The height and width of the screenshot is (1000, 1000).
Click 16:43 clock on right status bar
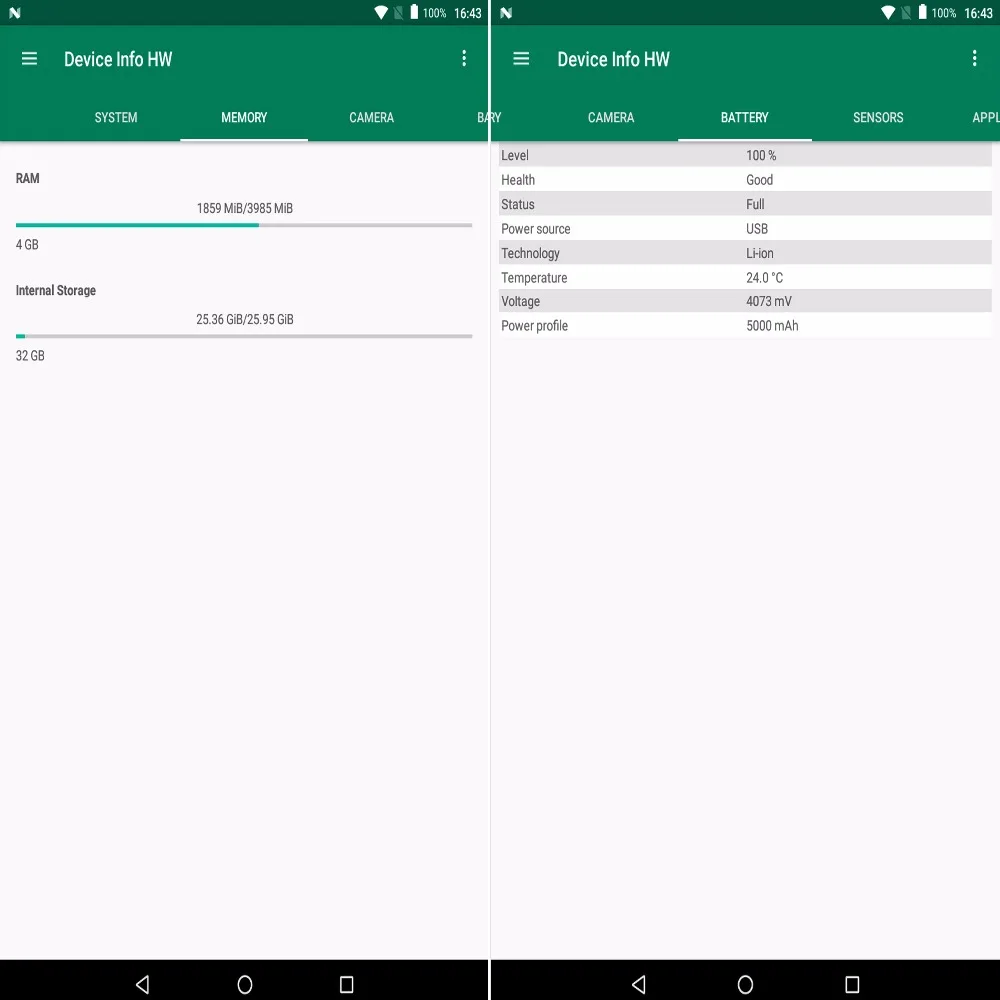tap(978, 13)
